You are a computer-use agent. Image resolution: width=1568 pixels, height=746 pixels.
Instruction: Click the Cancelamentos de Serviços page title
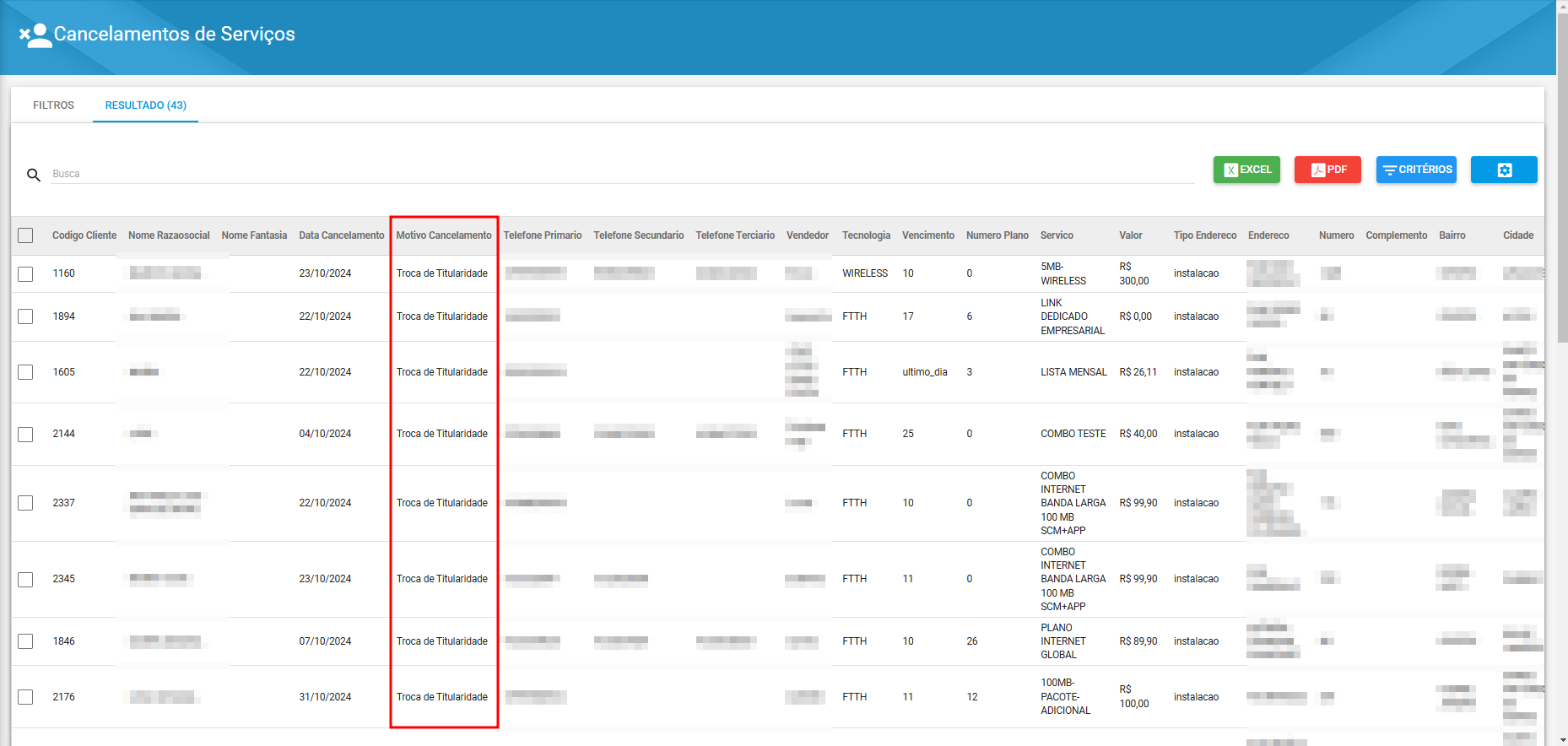(x=175, y=35)
